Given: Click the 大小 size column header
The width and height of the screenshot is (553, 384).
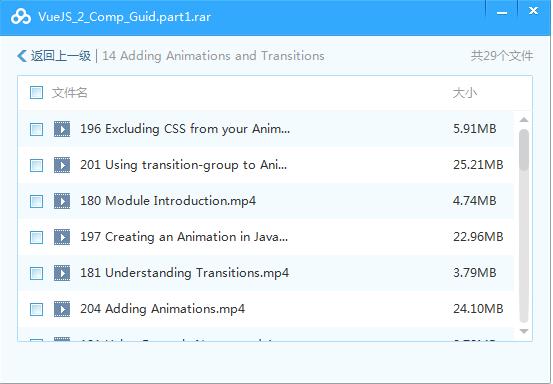Looking at the screenshot, I should pos(464,93).
